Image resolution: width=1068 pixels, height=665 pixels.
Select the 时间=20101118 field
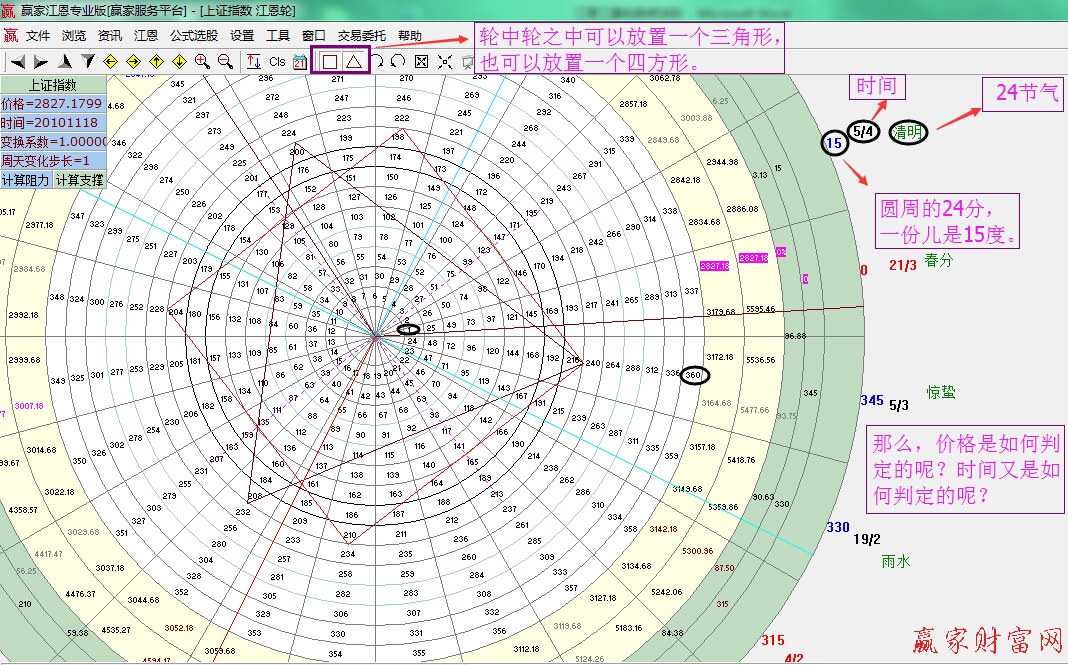pos(52,123)
